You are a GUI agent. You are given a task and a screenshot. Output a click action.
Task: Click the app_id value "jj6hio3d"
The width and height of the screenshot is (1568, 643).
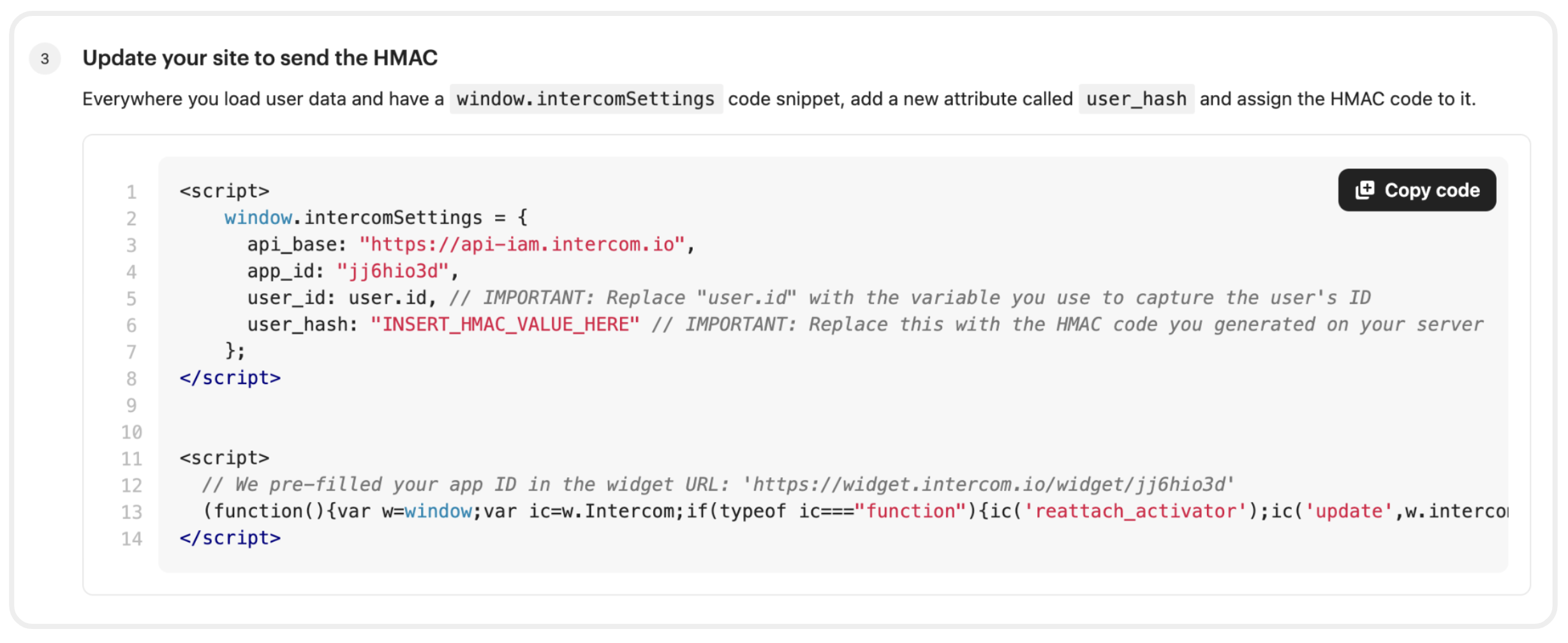[x=393, y=271]
